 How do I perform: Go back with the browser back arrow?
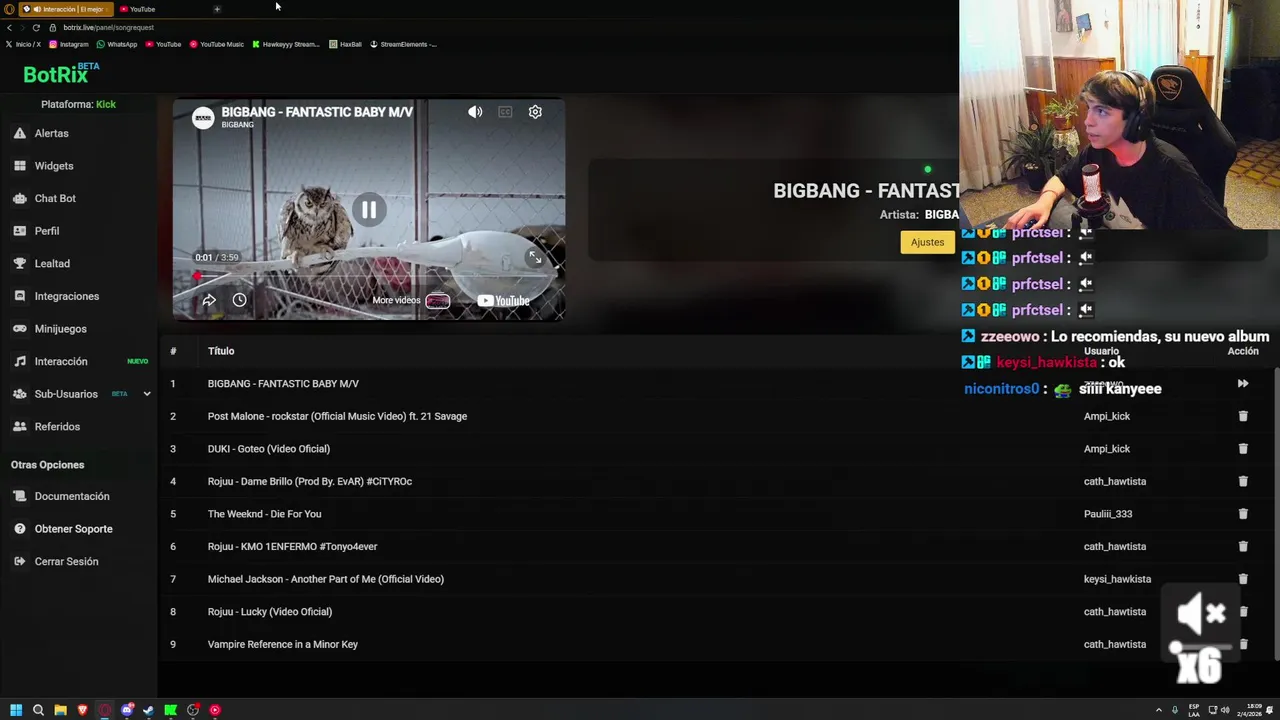point(9,27)
